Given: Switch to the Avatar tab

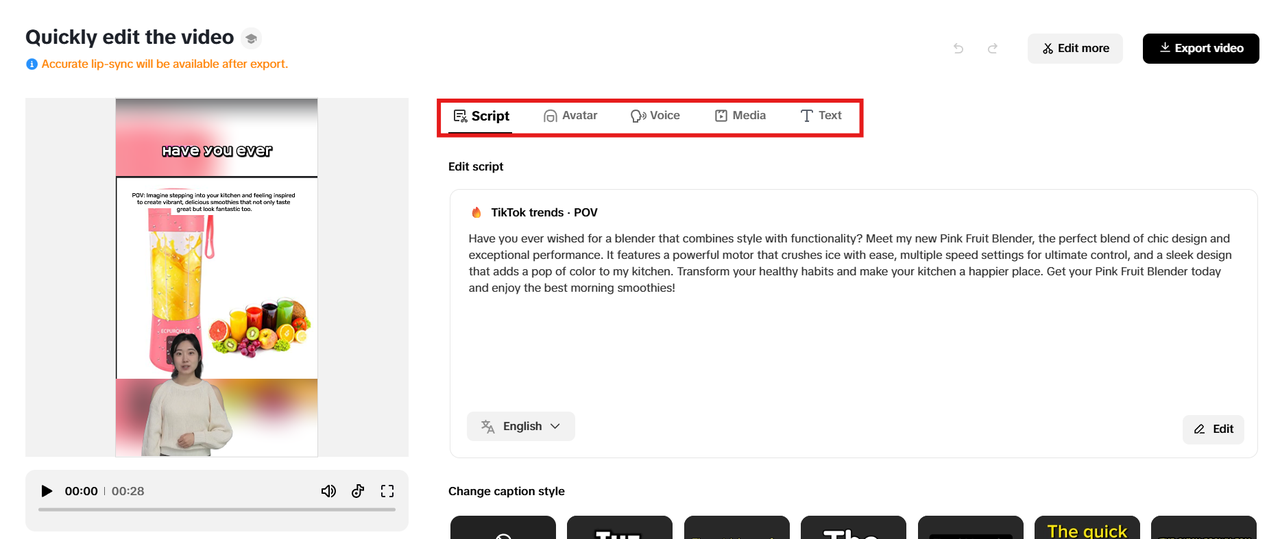Looking at the screenshot, I should (x=570, y=116).
